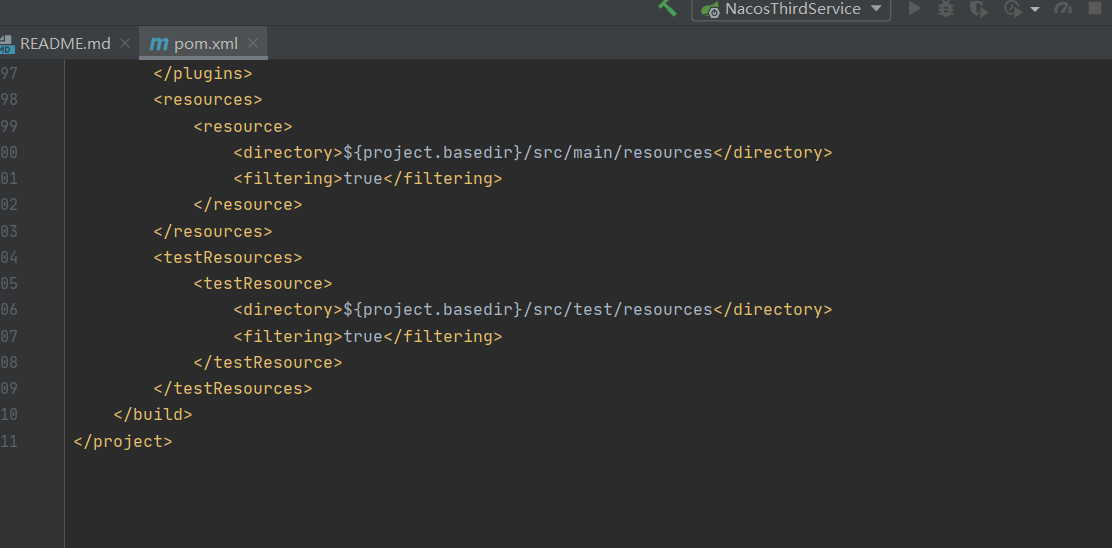Image resolution: width=1112 pixels, height=548 pixels.
Task: Click the closing </plugins> tag
Action: click(x=203, y=73)
